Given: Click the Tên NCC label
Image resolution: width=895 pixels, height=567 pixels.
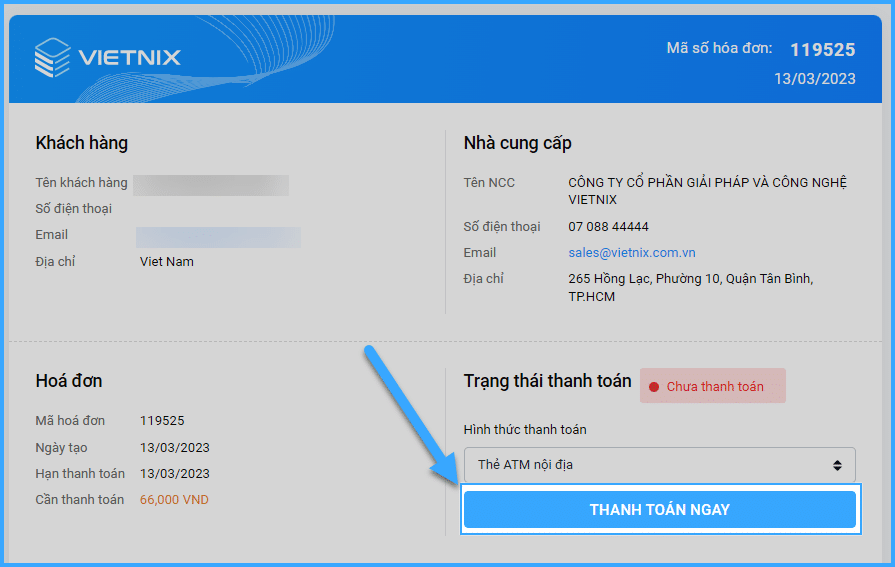Looking at the screenshot, I should coord(489,183).
